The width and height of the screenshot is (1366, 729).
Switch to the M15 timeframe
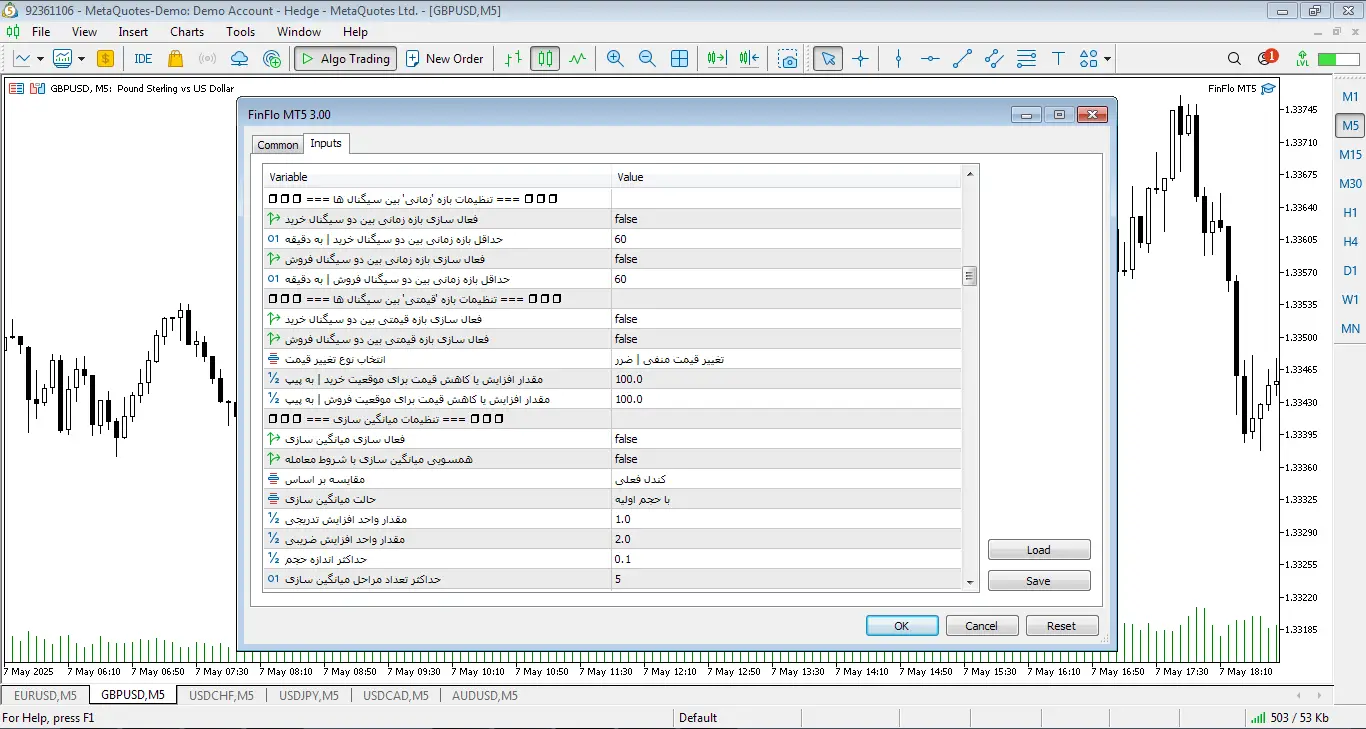click(1350, 155)
